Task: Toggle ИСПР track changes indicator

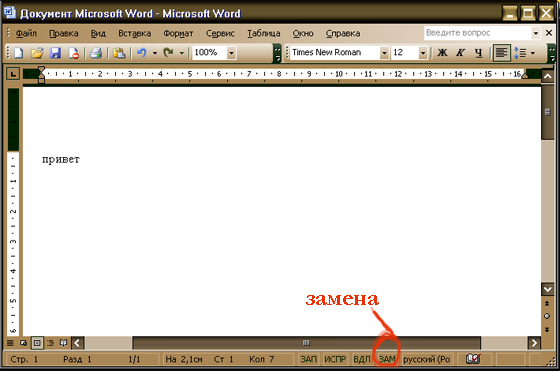Action: click(335, 359)
